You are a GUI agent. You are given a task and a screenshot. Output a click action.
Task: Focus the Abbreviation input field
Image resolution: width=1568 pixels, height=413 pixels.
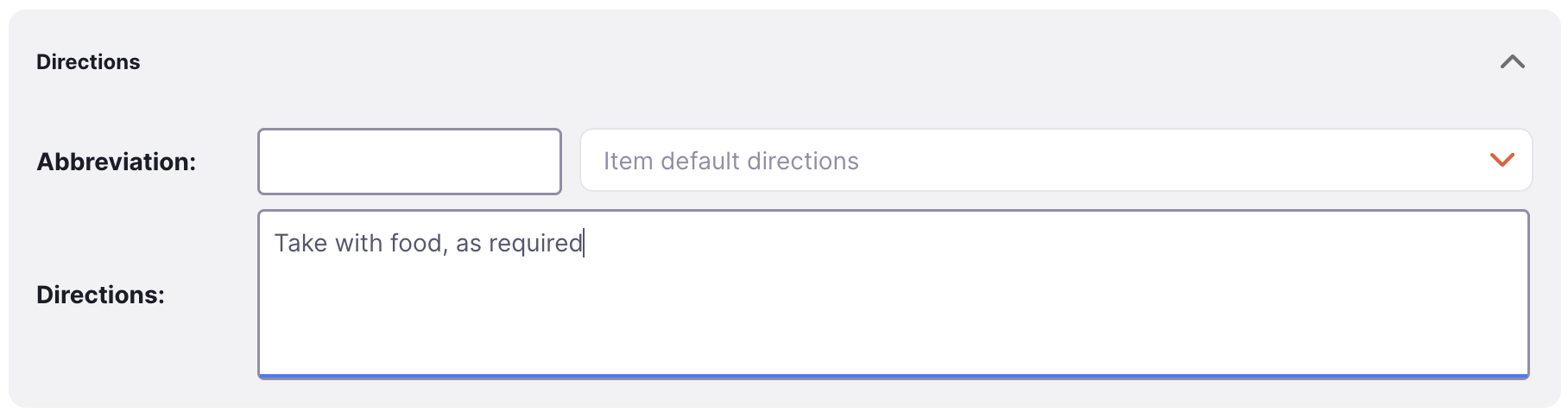click(409, 162)
